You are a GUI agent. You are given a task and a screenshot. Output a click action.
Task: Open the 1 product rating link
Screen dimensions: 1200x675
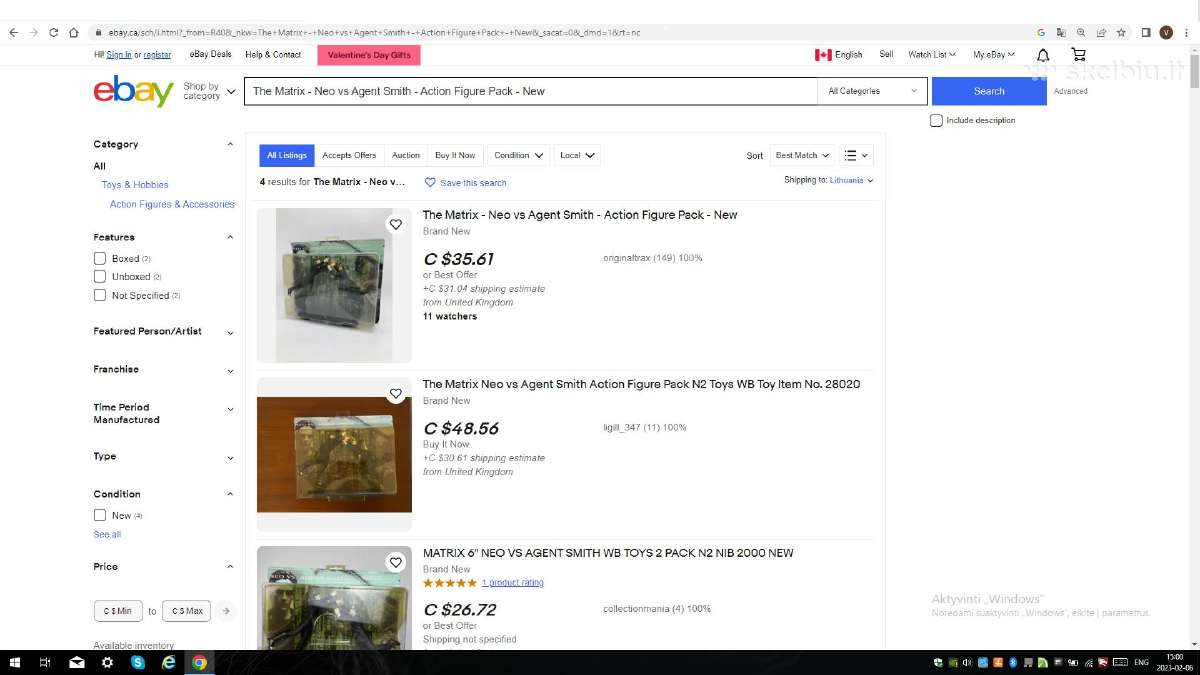[512, 583]
